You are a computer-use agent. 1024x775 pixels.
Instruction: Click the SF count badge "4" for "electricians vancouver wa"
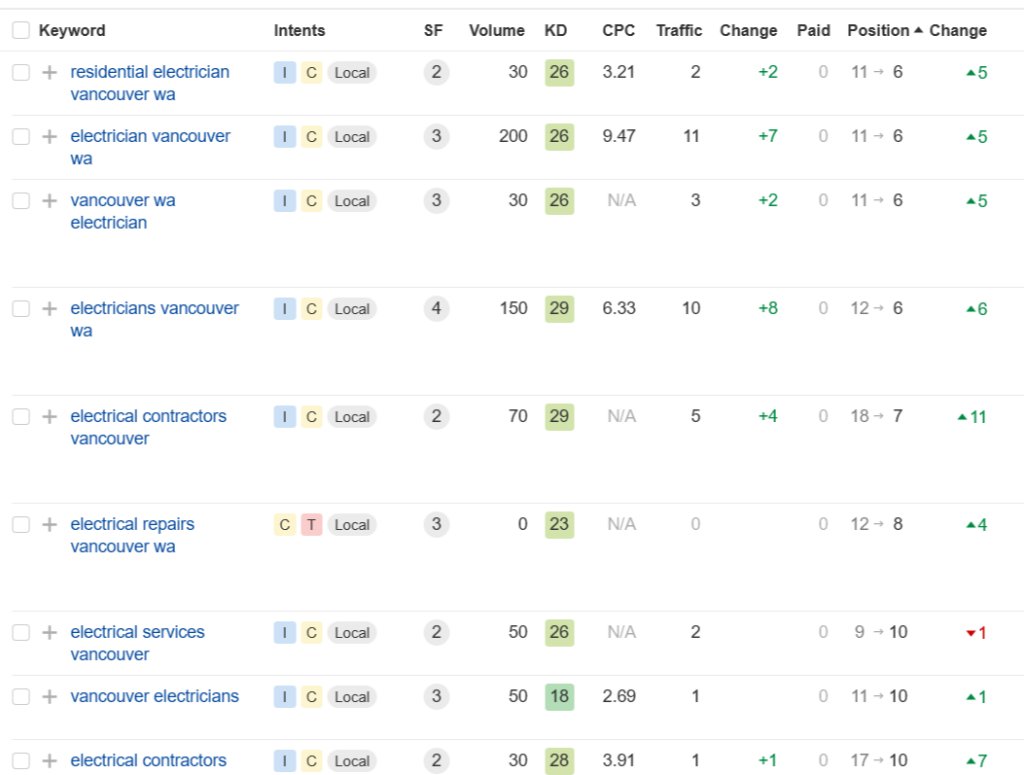pyautogui.click(x=434, y=308)
